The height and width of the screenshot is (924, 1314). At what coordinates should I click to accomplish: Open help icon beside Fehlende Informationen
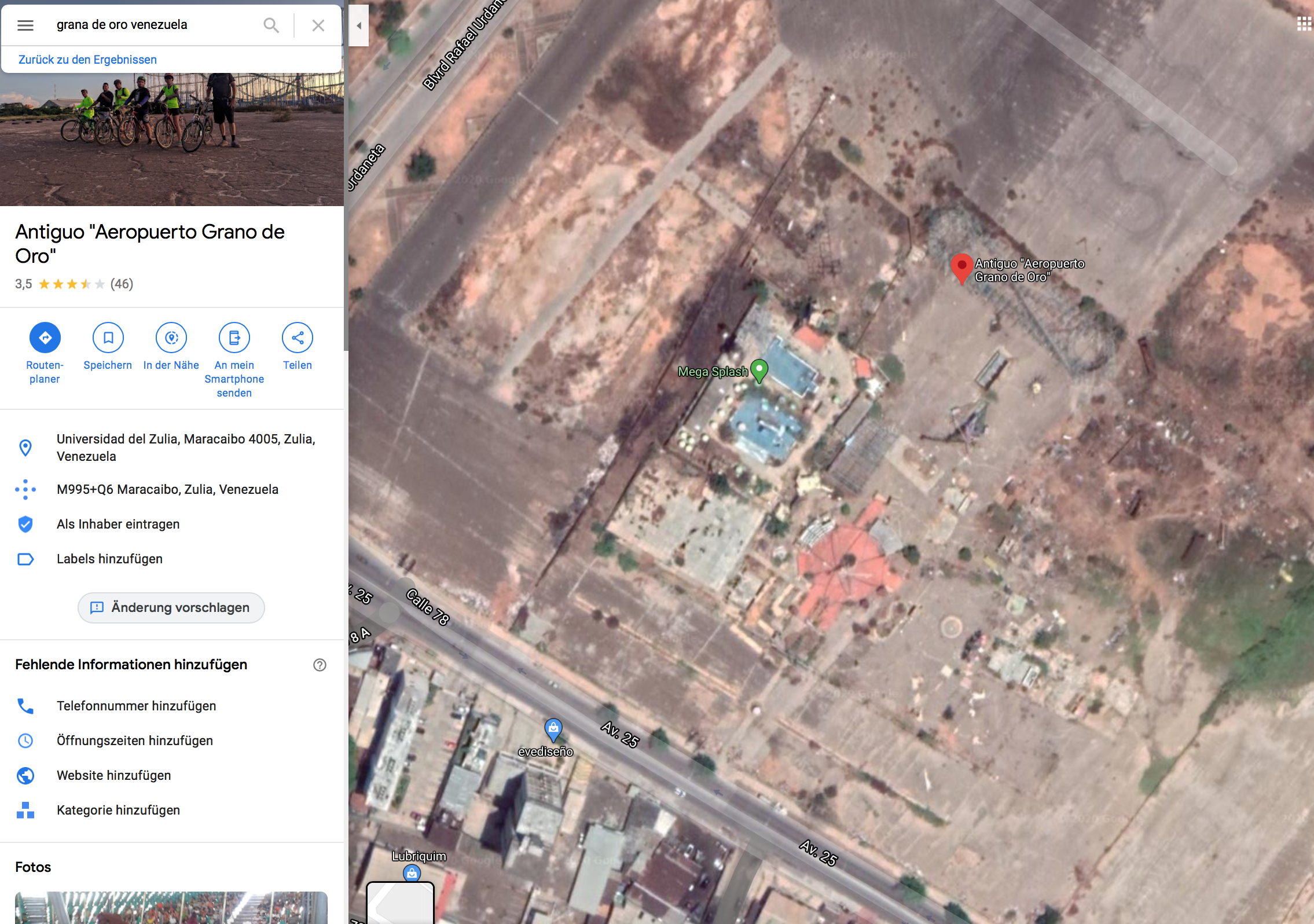(320, 665)
